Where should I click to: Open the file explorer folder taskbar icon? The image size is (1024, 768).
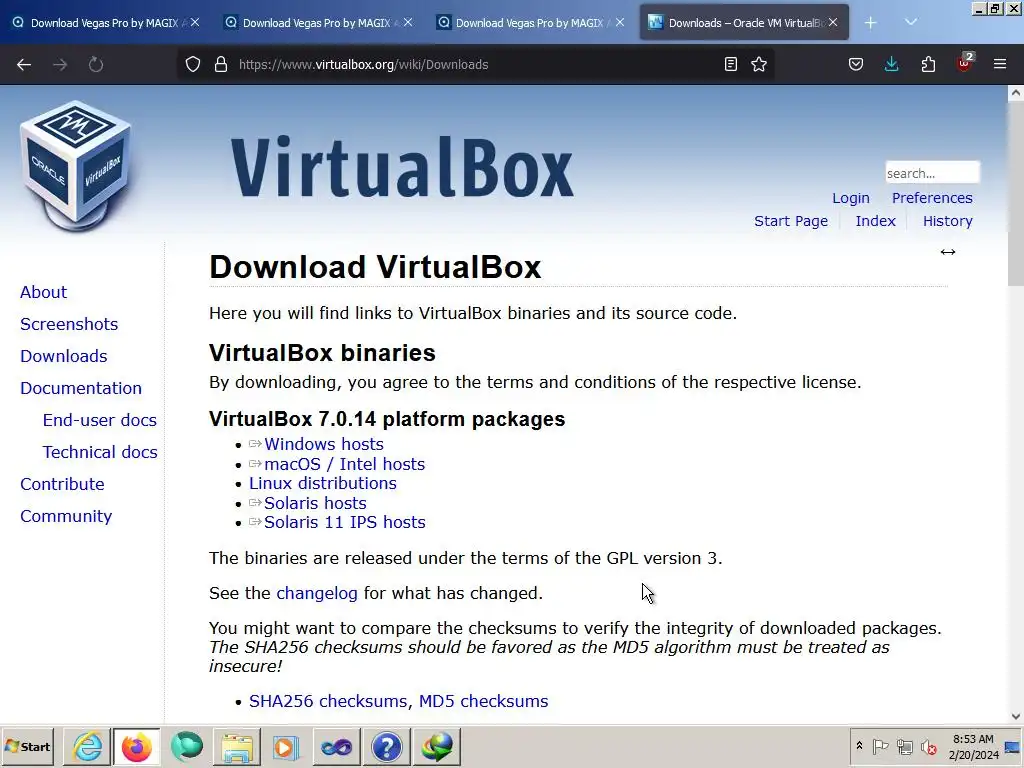coord(237,746)
